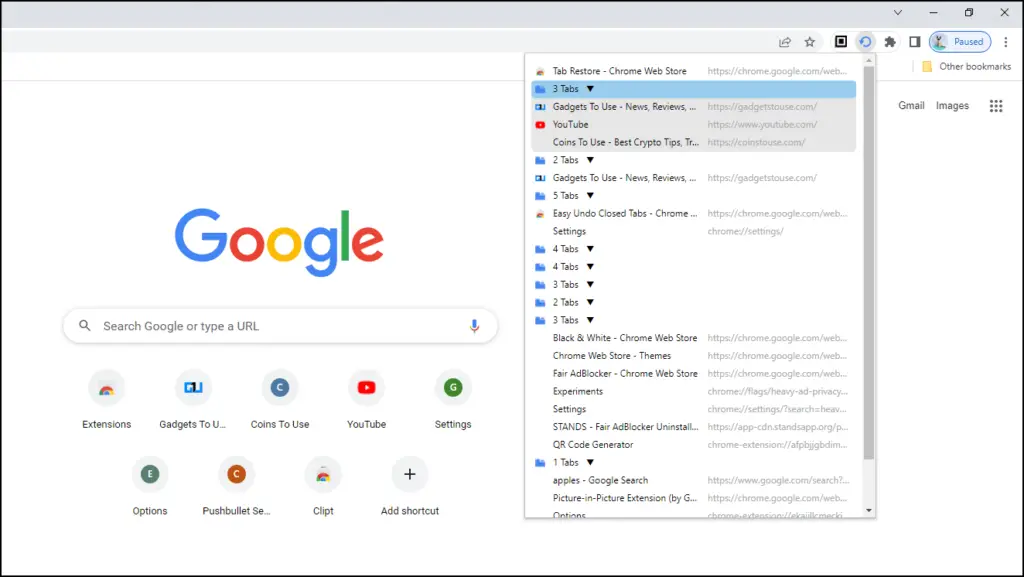Image resolution: width=1024 pixels, height=577 pixels.
Task: Bookmark this tab with the star icon
Action: click(x=810, y=42)
